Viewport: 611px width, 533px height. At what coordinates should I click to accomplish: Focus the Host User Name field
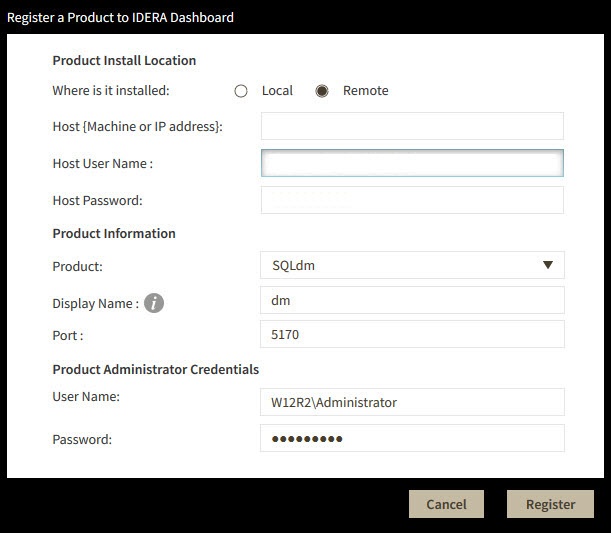(412, 163)
